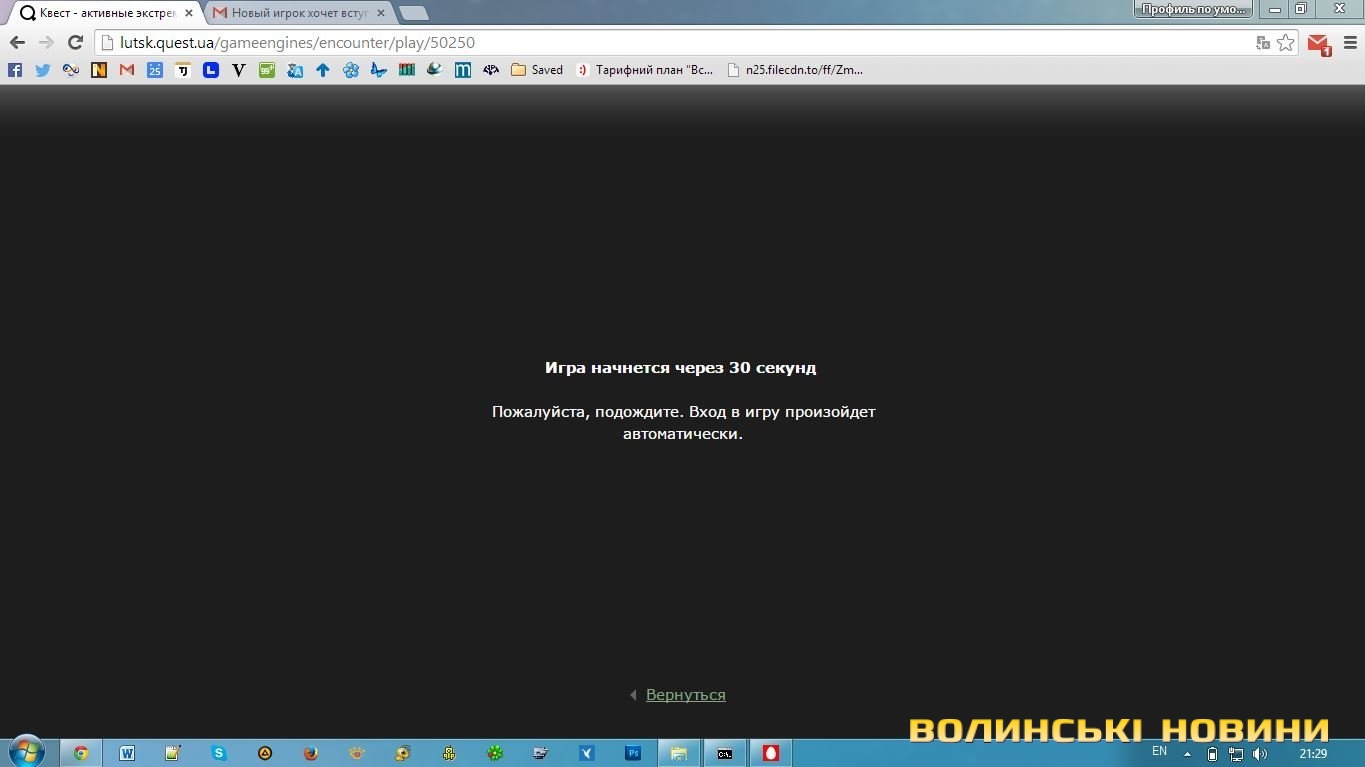Open the Тарифний план bookmark
This screenshot has width=1365, height=767.
point(645,70)
